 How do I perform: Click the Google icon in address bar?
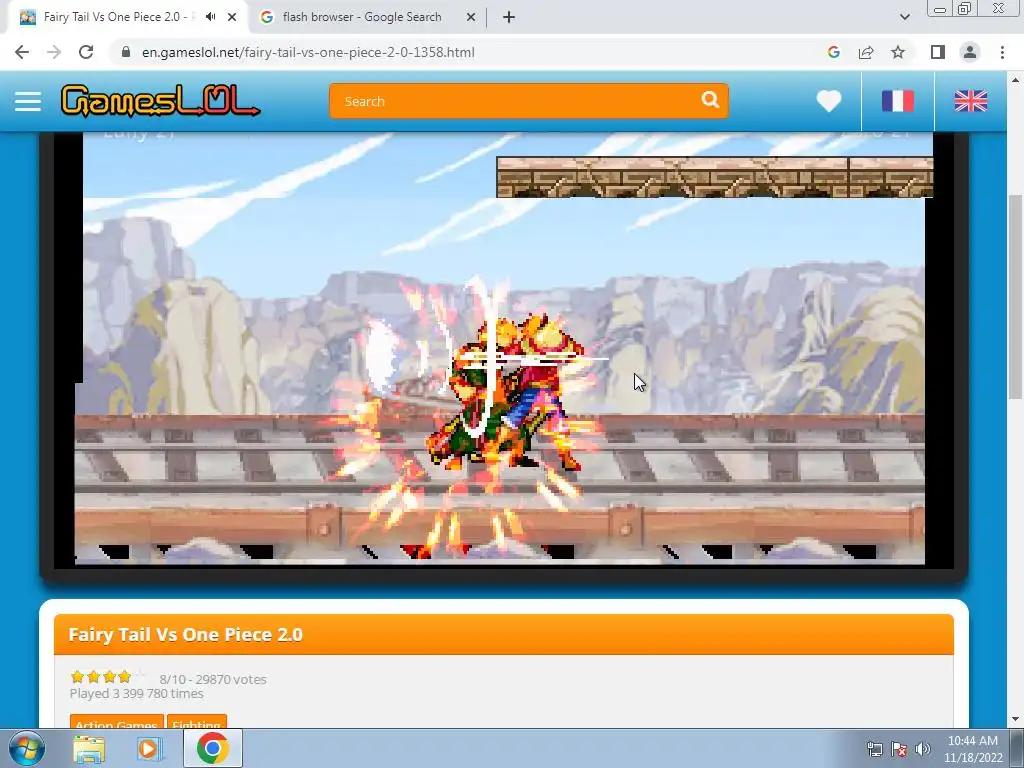pyautogui.click(x=833, y=52)
